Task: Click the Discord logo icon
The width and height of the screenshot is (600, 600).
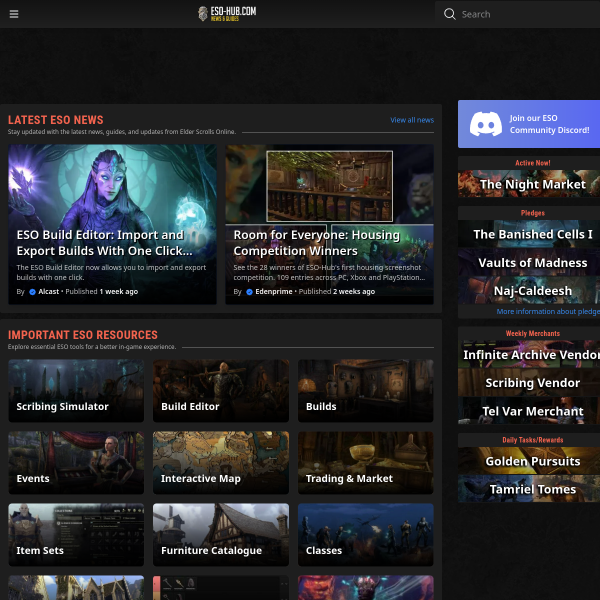Action: (x=486, y=124)
